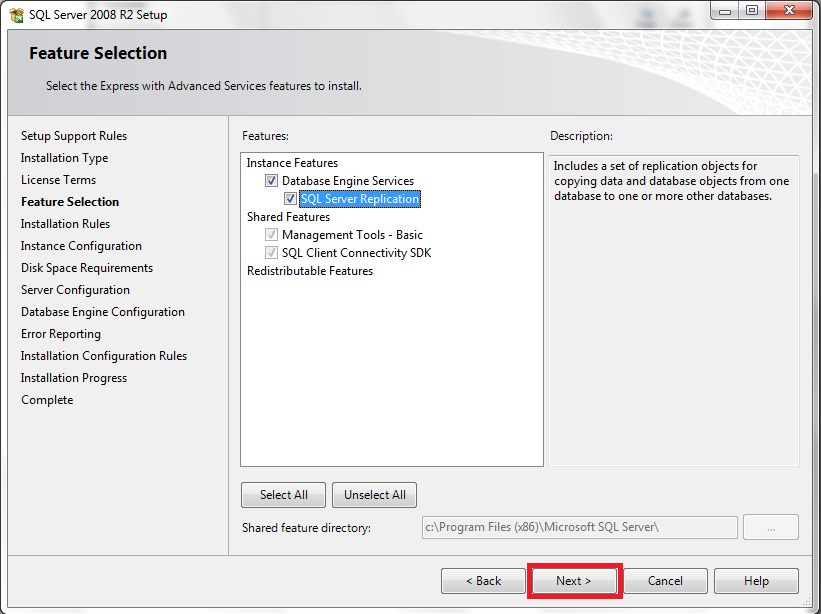
Task: Click the Installation Progress step
Action: 74,378
